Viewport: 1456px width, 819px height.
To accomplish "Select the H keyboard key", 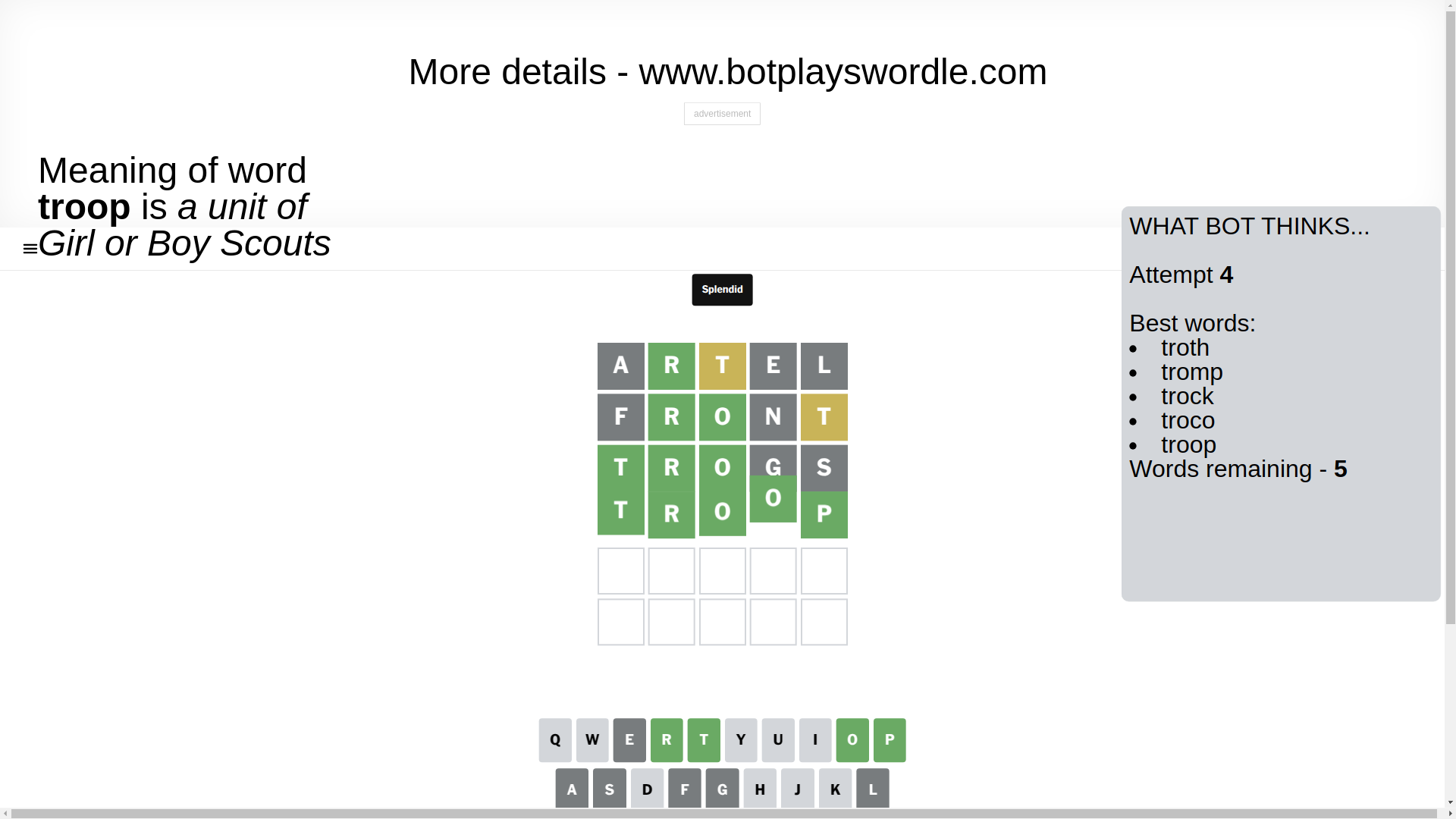I will click(760, 789).
